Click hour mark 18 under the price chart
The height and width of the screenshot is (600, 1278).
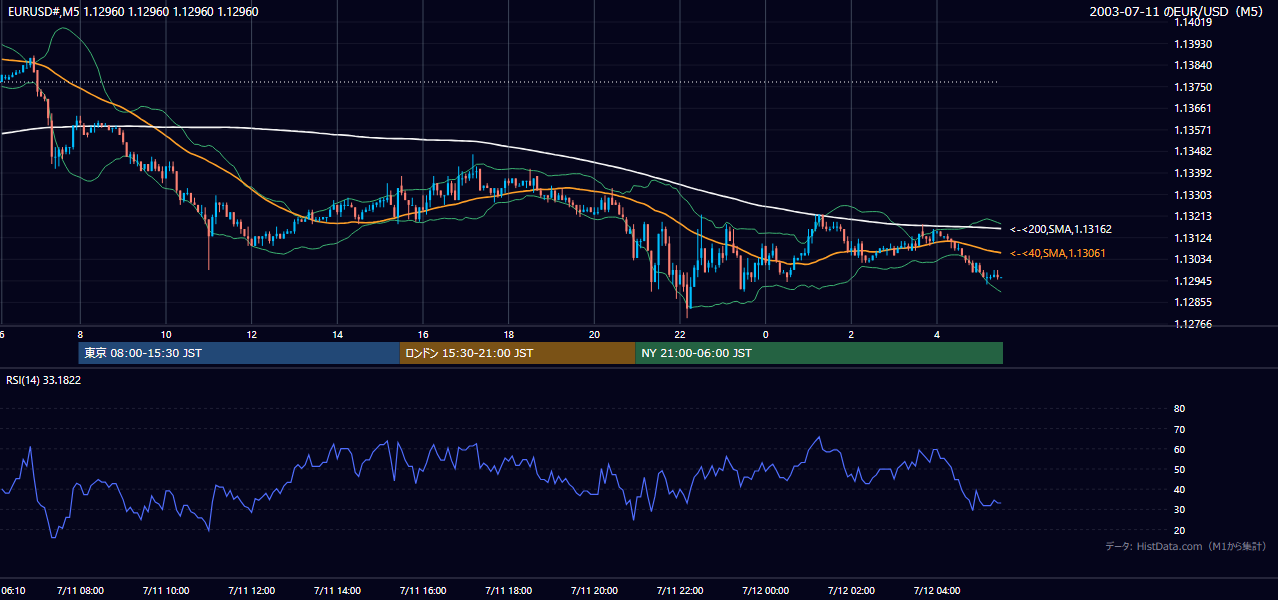509,334
